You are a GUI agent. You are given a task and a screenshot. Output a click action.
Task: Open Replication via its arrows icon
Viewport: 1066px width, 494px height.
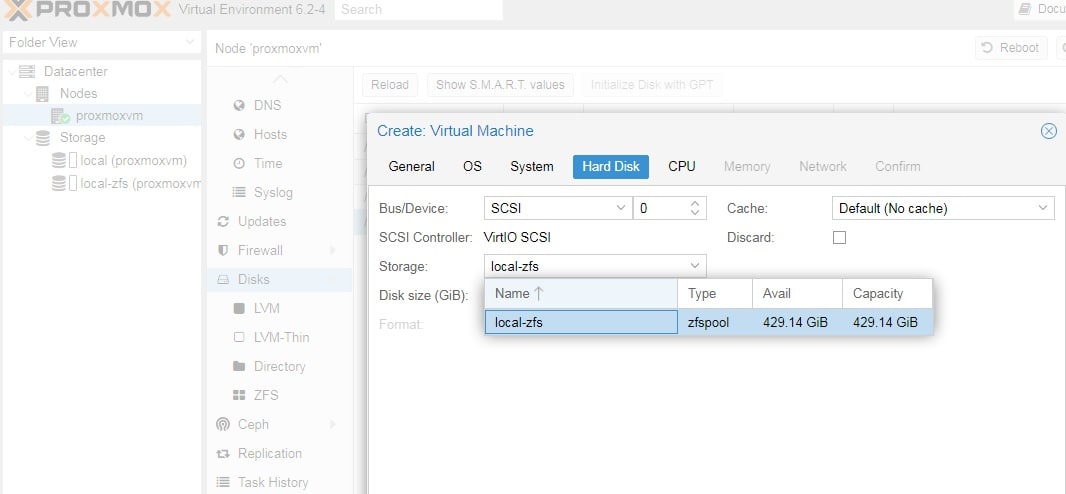[x=222, y=454]
